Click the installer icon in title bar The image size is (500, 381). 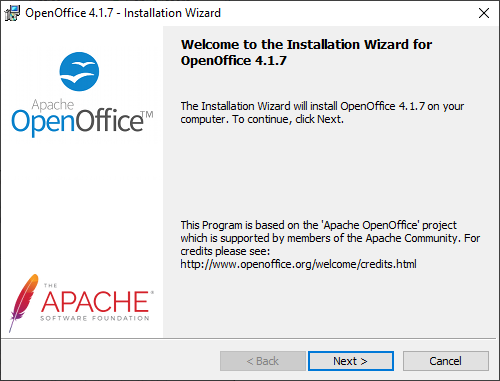click(12, 13)
